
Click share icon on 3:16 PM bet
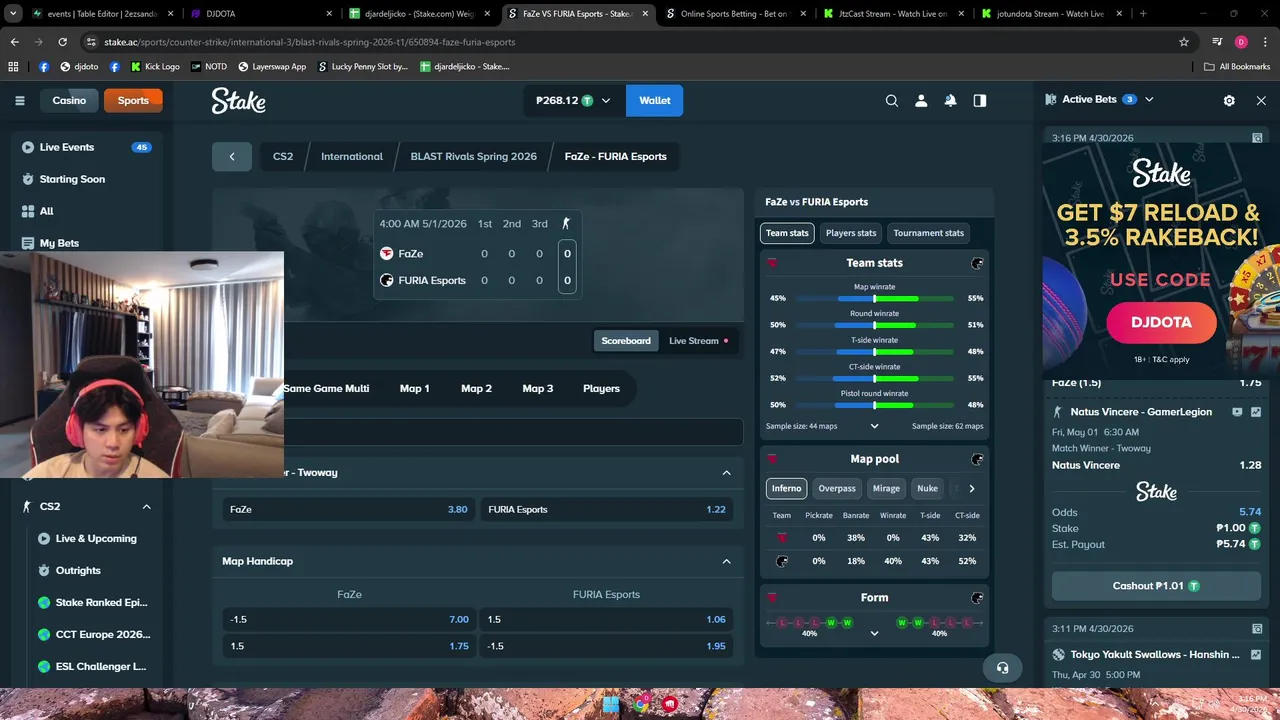point(1257,138)
